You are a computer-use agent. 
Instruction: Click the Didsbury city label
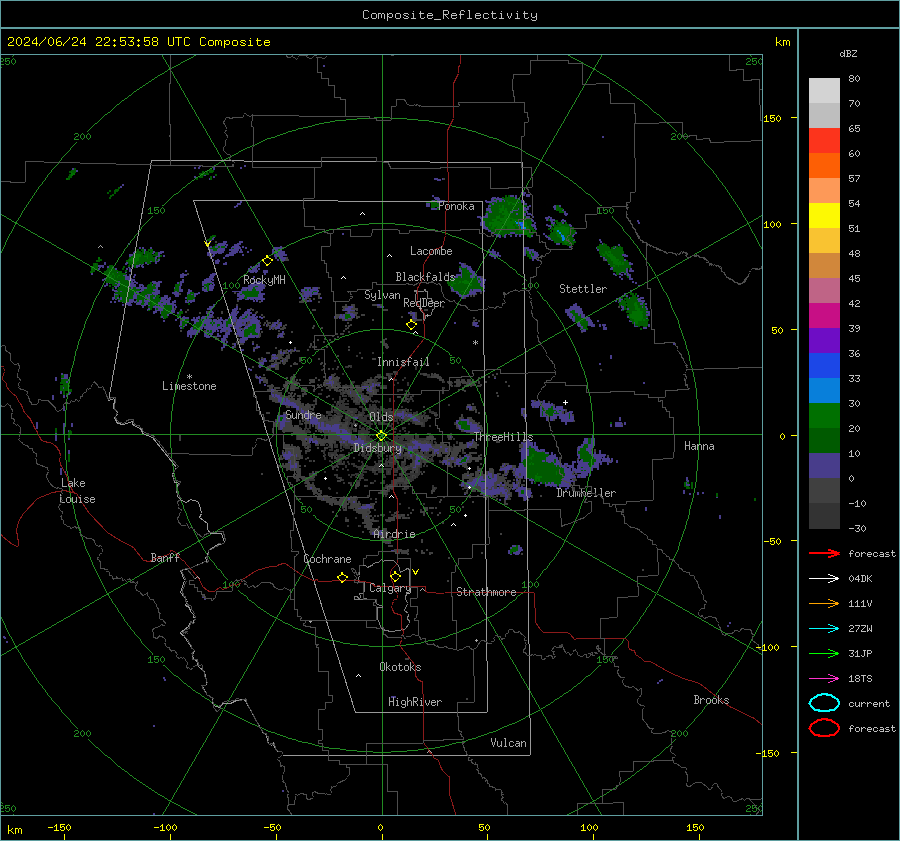tap(377, 448)
